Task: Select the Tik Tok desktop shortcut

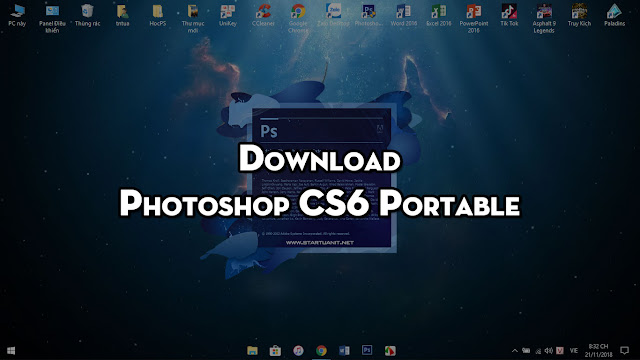Action: 509,16
